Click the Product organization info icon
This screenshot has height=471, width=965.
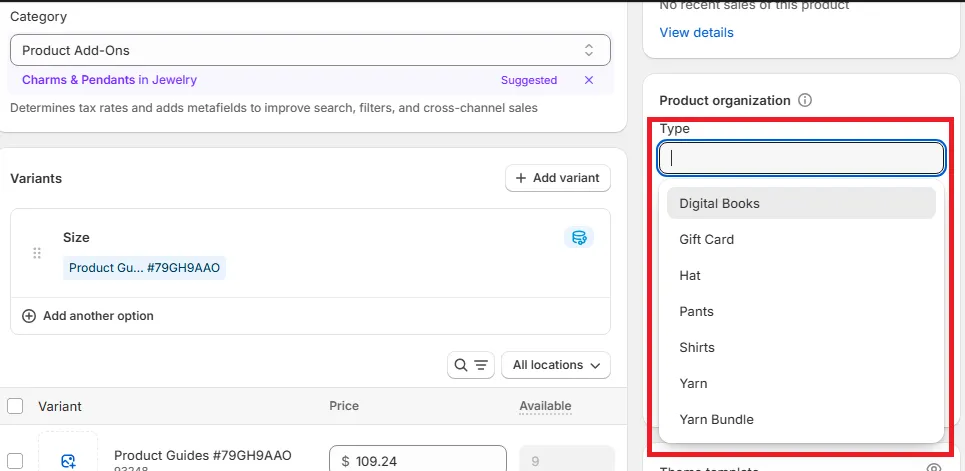(804, 100)
